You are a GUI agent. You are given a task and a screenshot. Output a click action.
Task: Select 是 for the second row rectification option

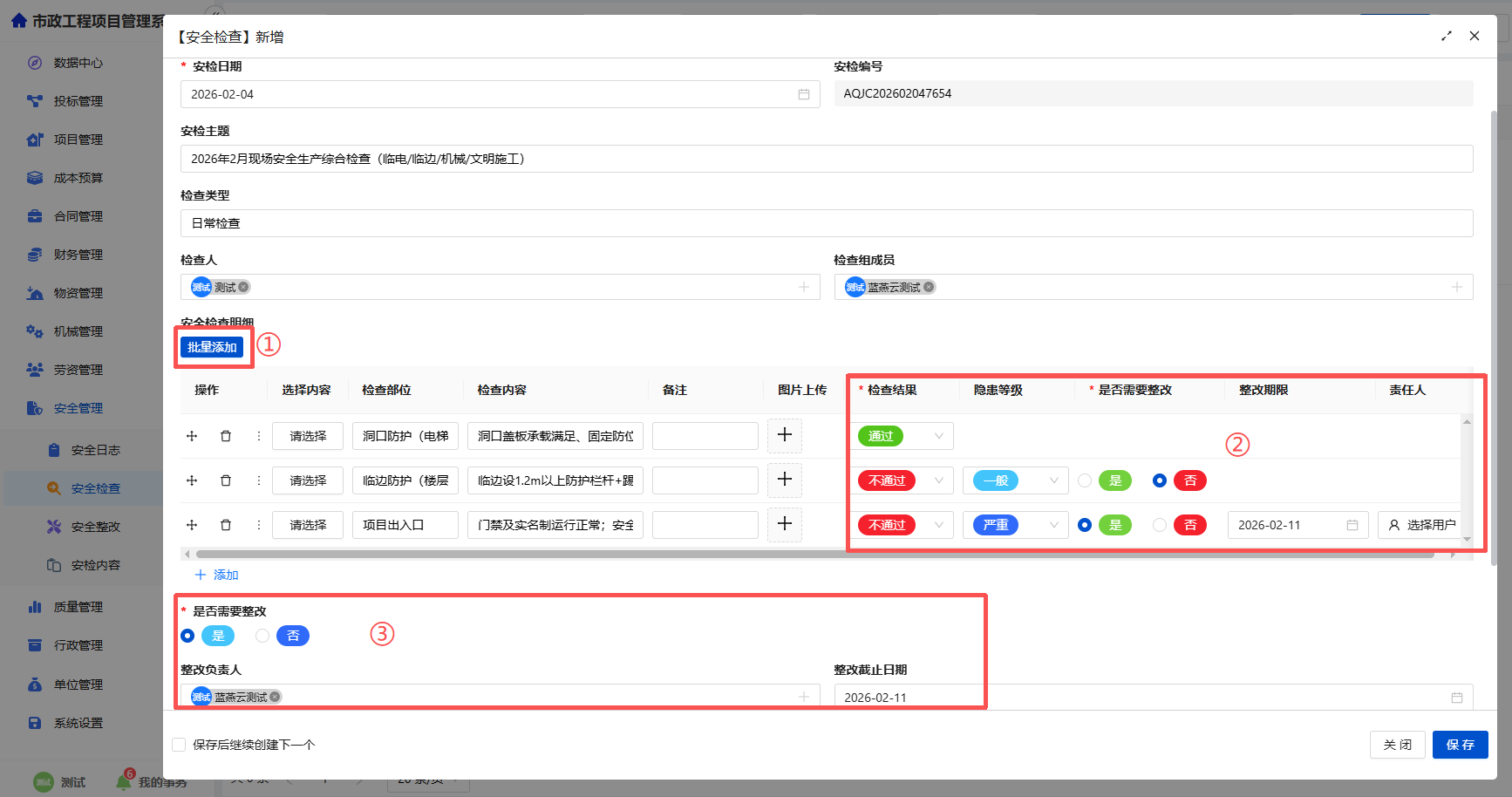(x=1084, y=480)
